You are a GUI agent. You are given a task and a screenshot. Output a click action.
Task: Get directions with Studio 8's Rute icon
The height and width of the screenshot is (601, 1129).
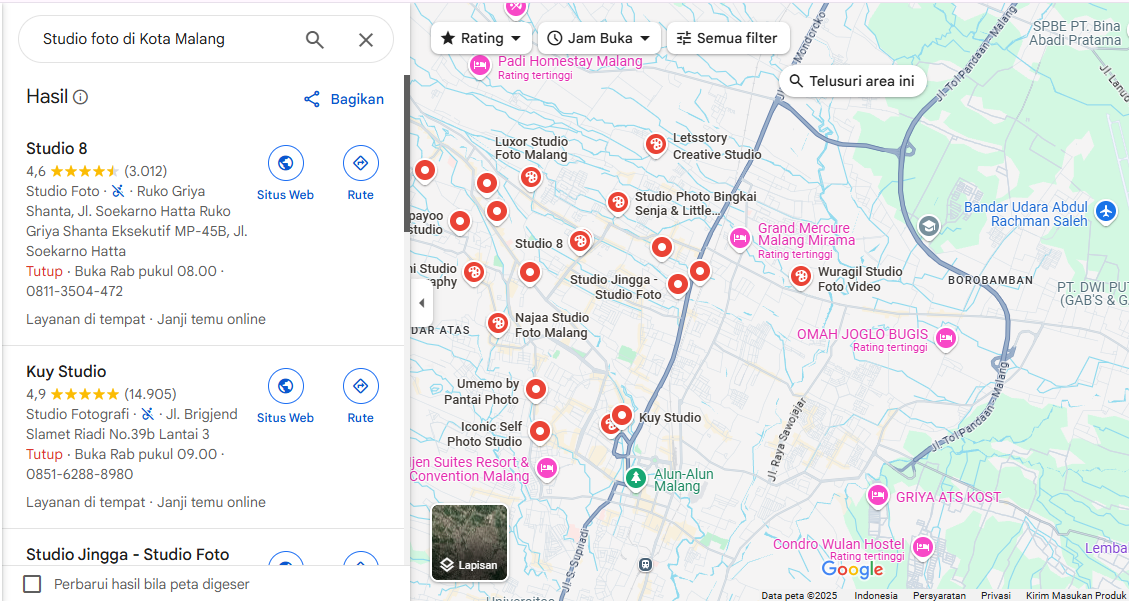tap(361, 163)
